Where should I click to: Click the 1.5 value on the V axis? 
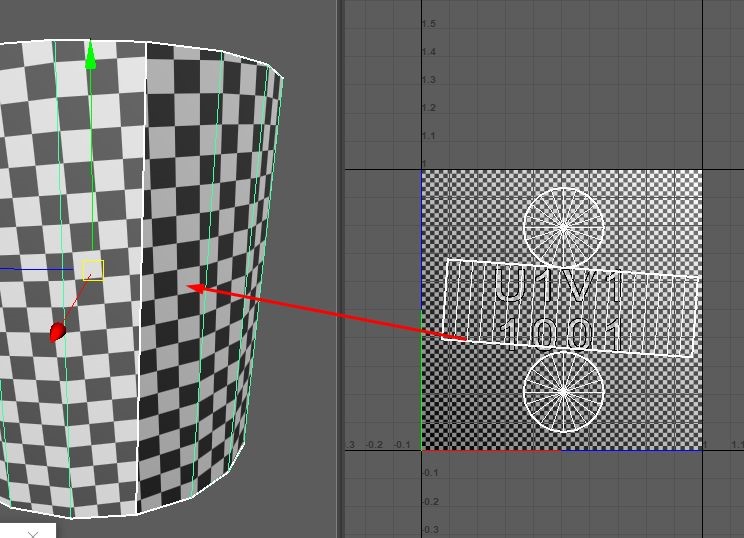[429, 24]
